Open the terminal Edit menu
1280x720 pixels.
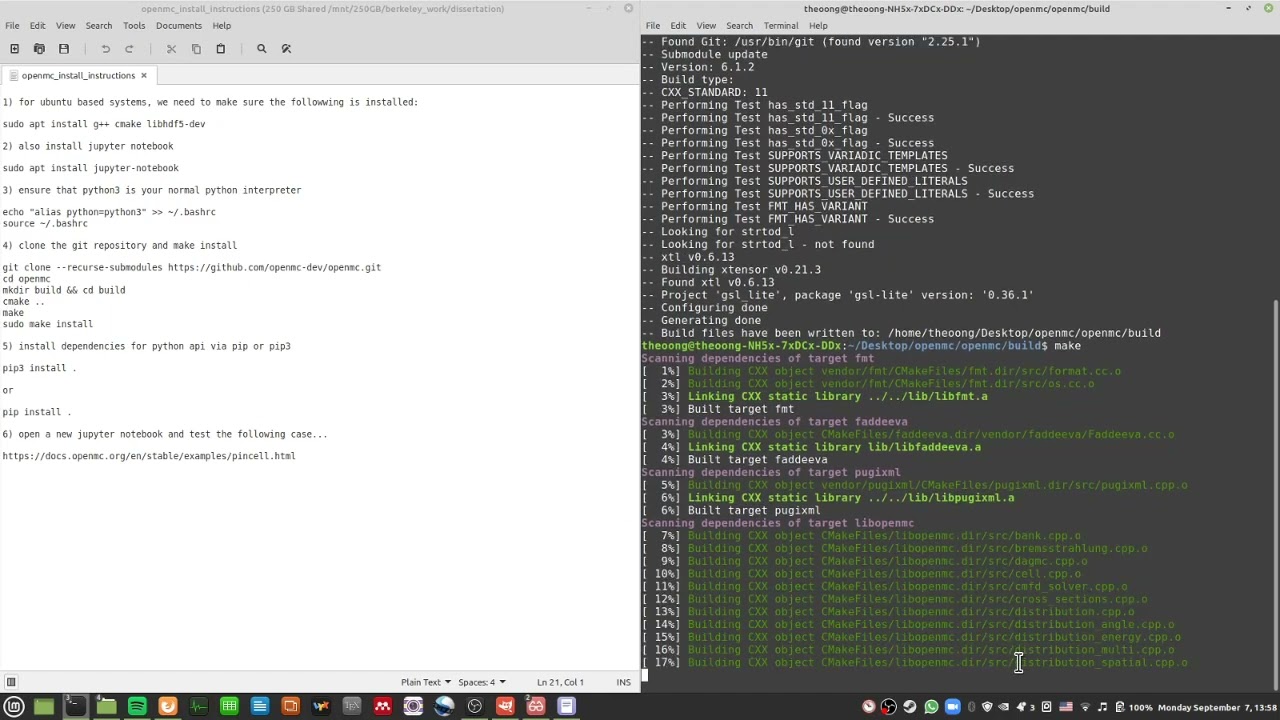tap(678, 25)
